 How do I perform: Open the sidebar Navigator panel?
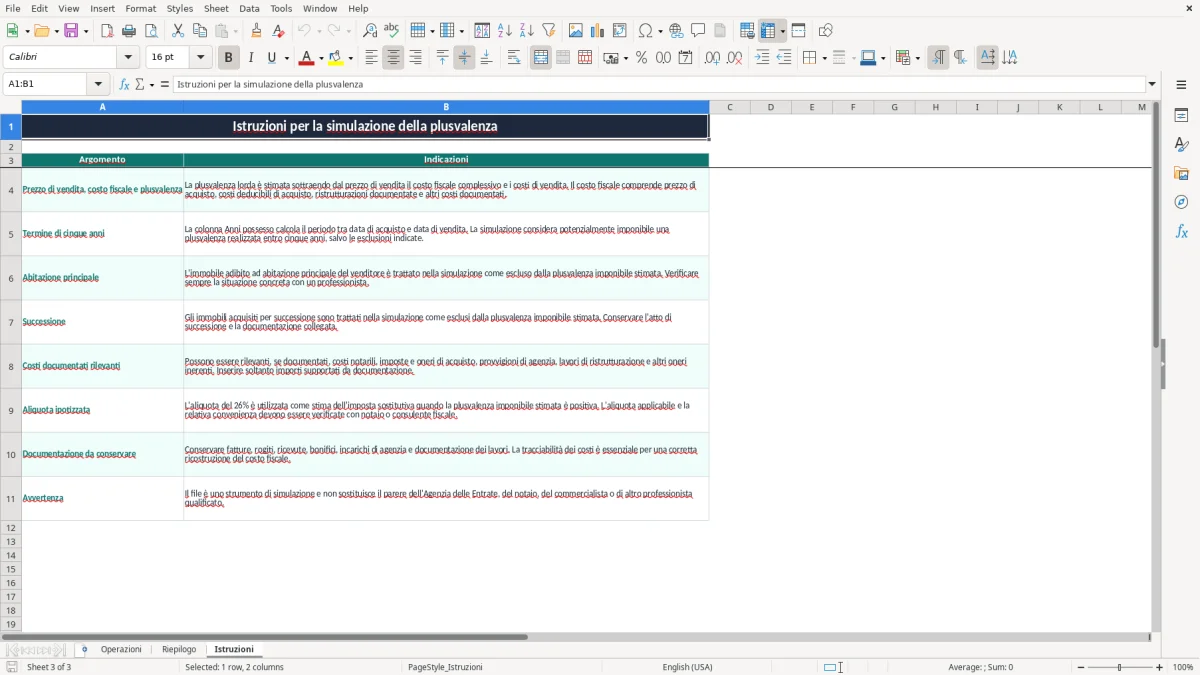pos(1181,203)
